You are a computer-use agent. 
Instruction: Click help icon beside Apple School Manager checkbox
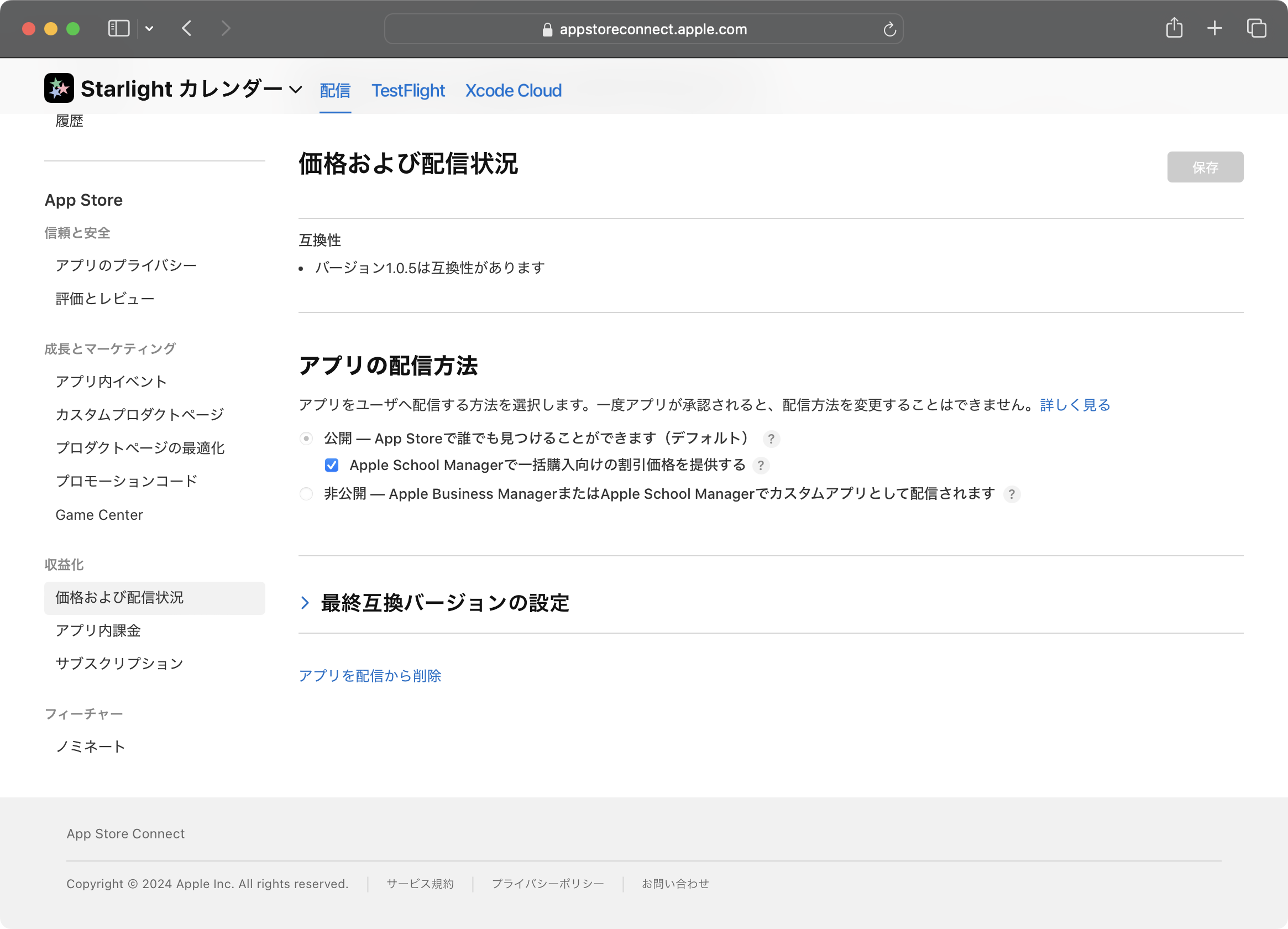[761, 466]
